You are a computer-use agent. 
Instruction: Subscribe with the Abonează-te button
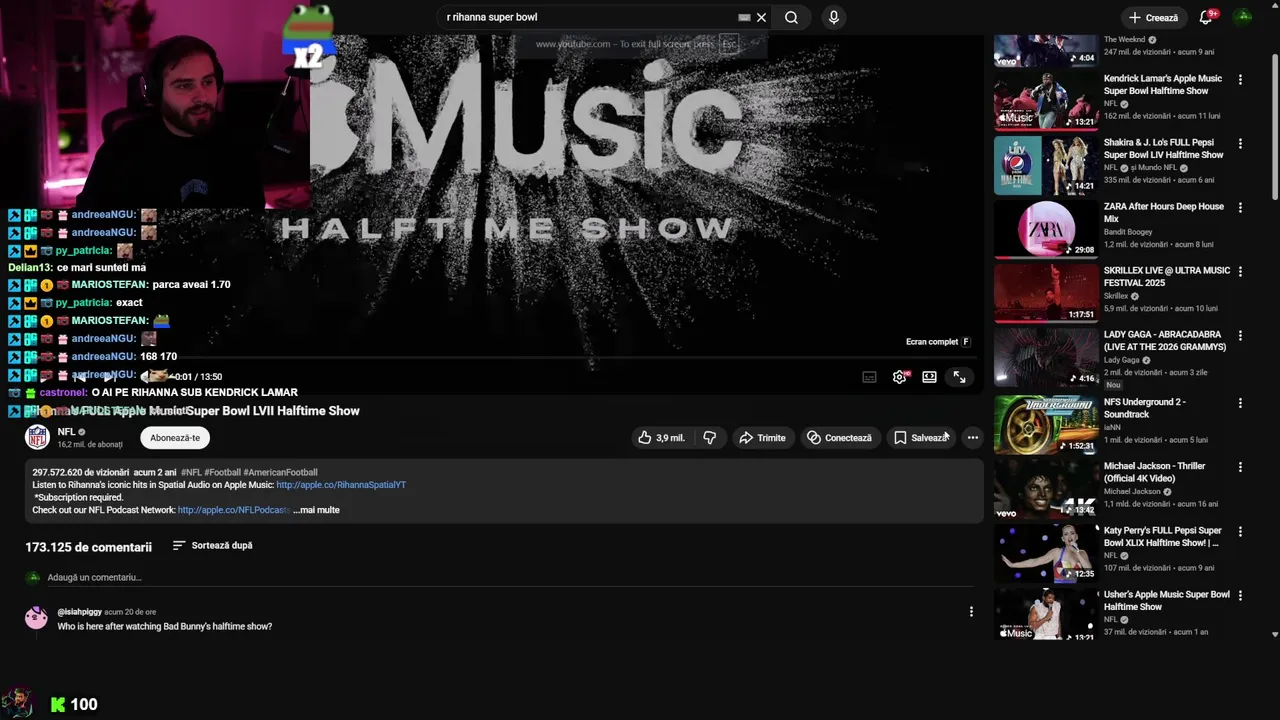(175, 438)
